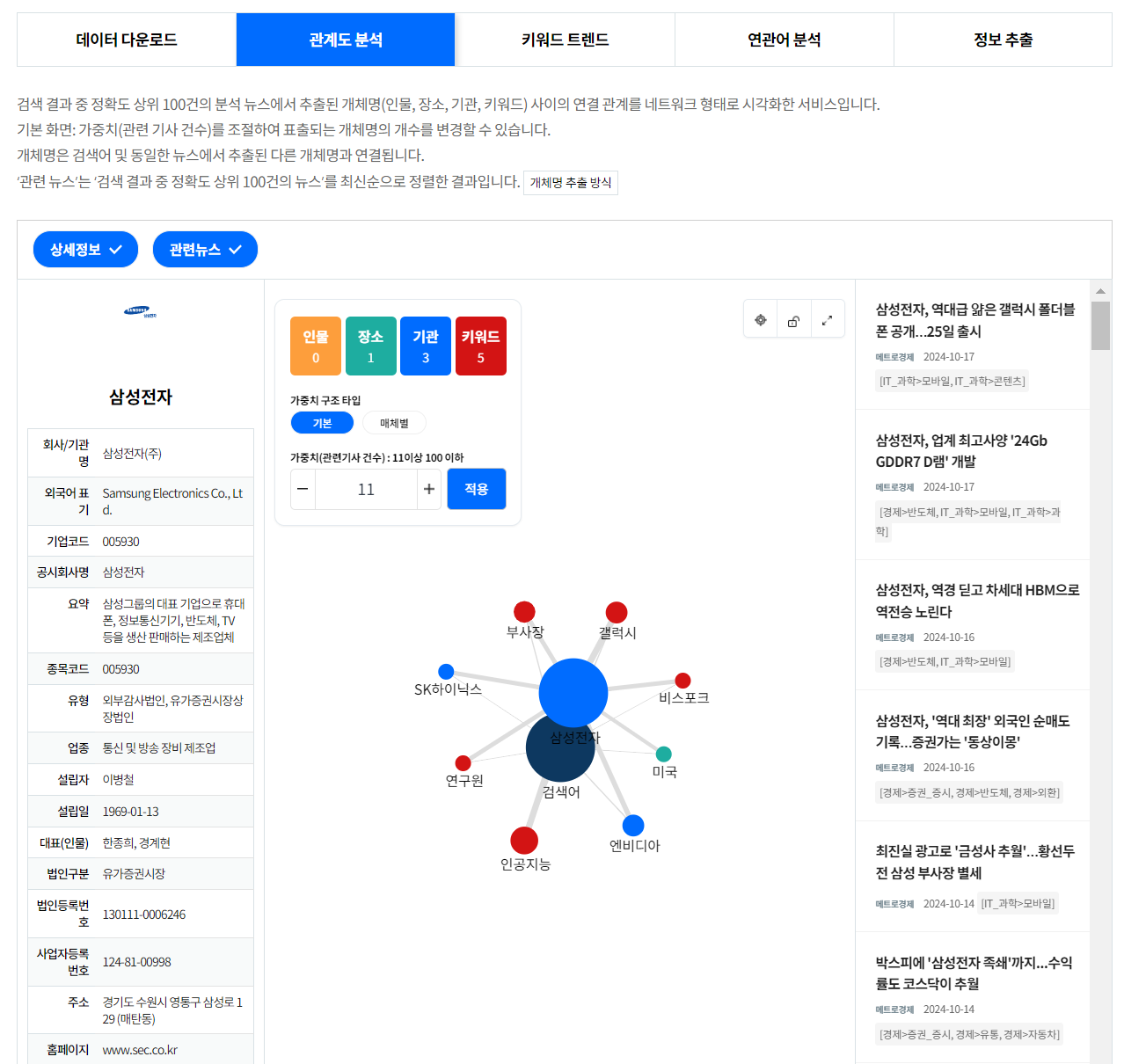Increase weight with plus button
Viewport: 1124px width, 1064px height.
point(429,489)
